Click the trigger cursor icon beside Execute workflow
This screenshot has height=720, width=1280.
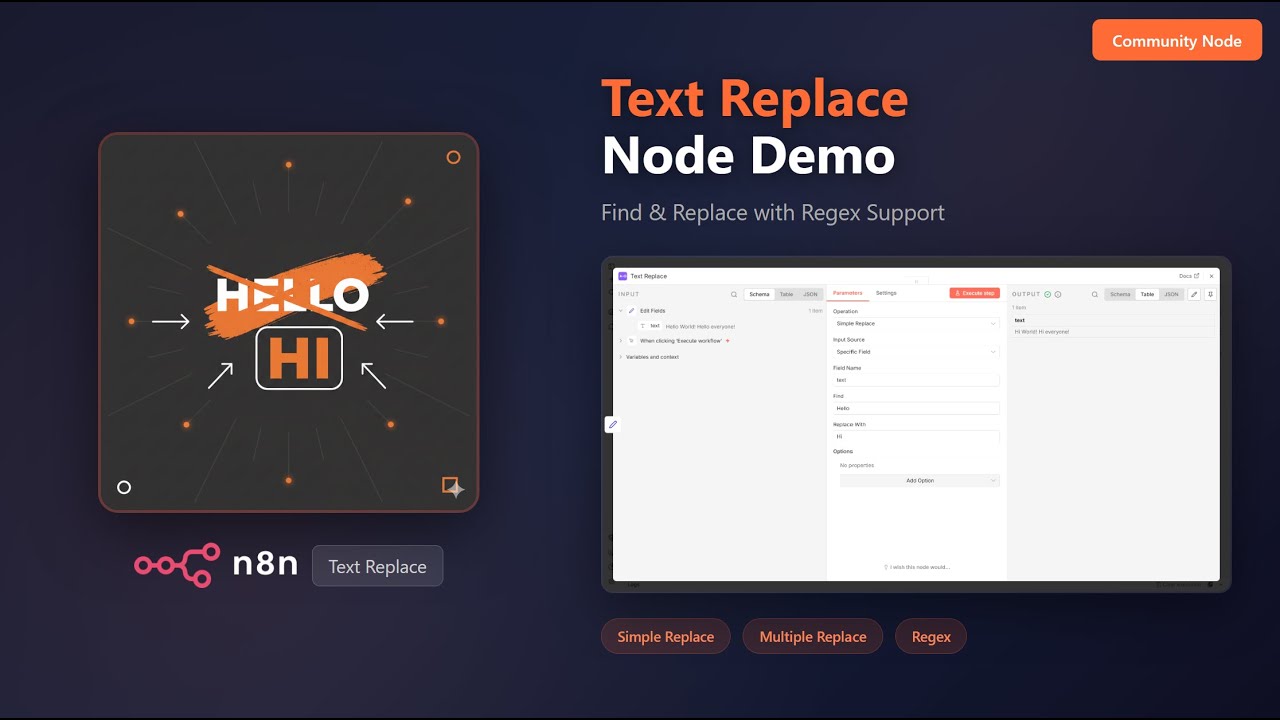tap(631, 341)
